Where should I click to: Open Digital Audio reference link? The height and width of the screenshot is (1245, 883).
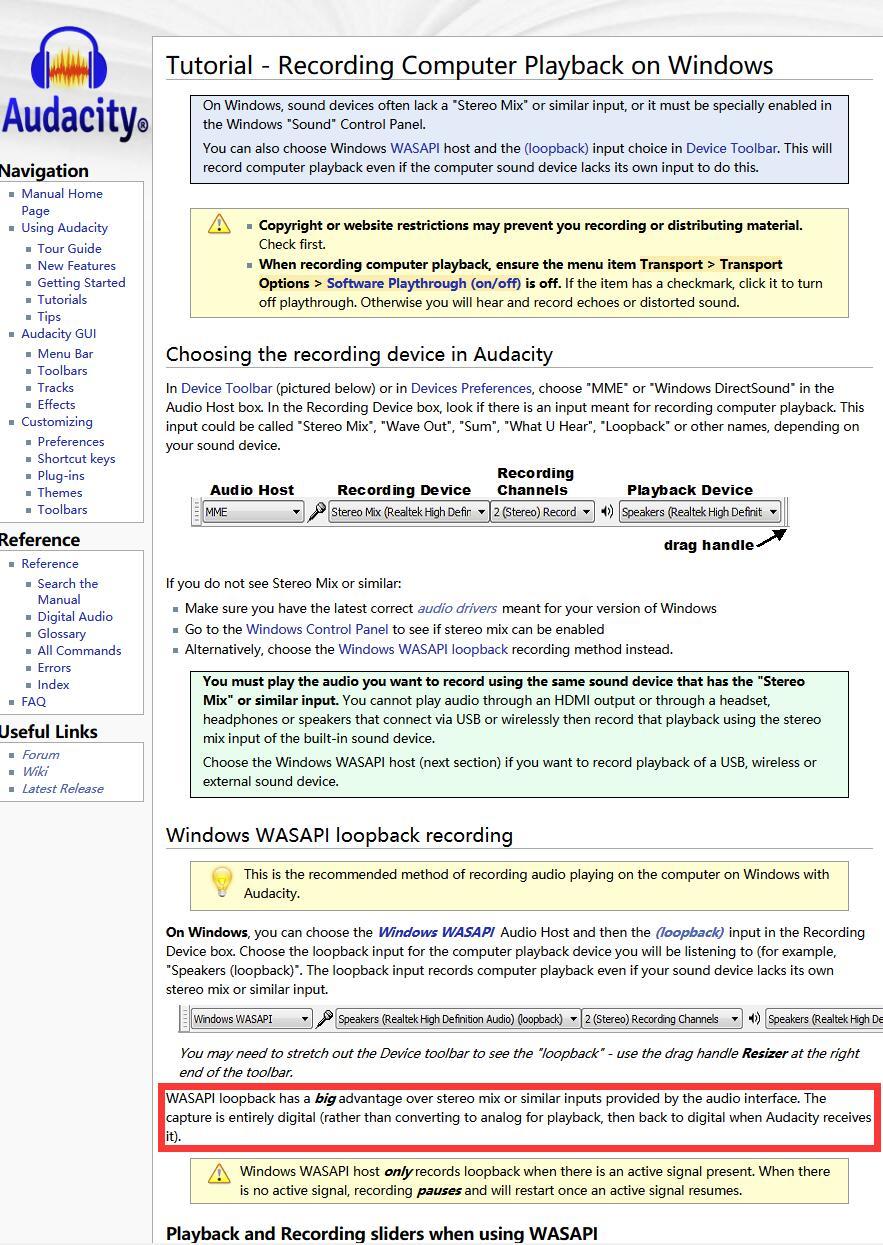(x=75, y=617)
